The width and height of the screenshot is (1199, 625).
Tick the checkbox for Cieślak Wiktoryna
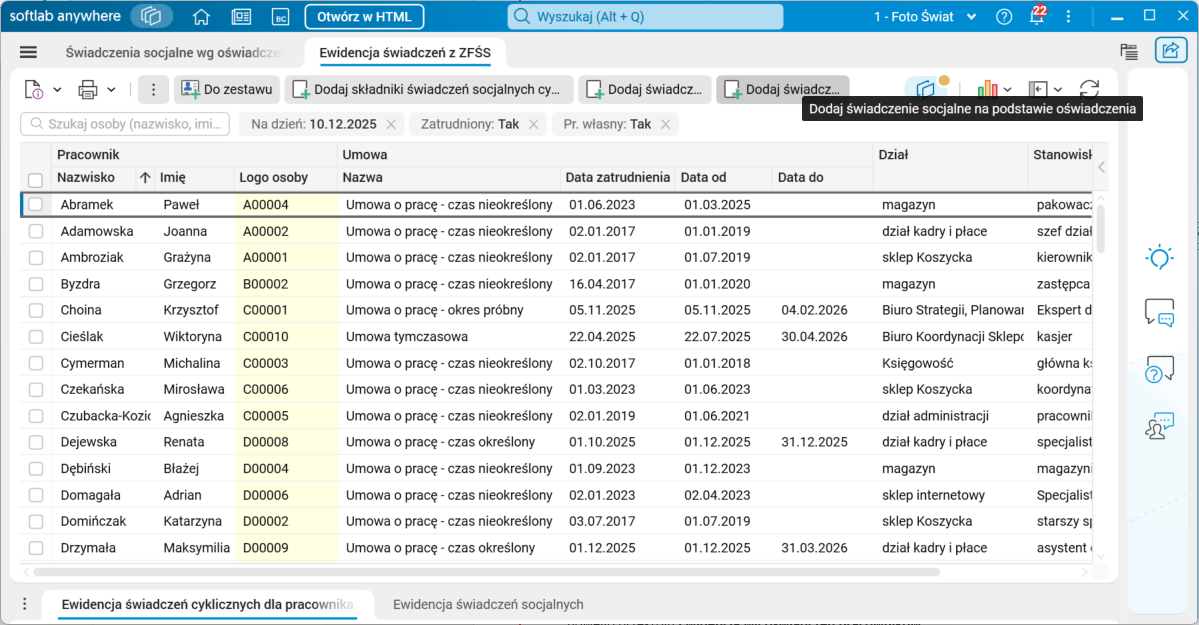[35, 337]
